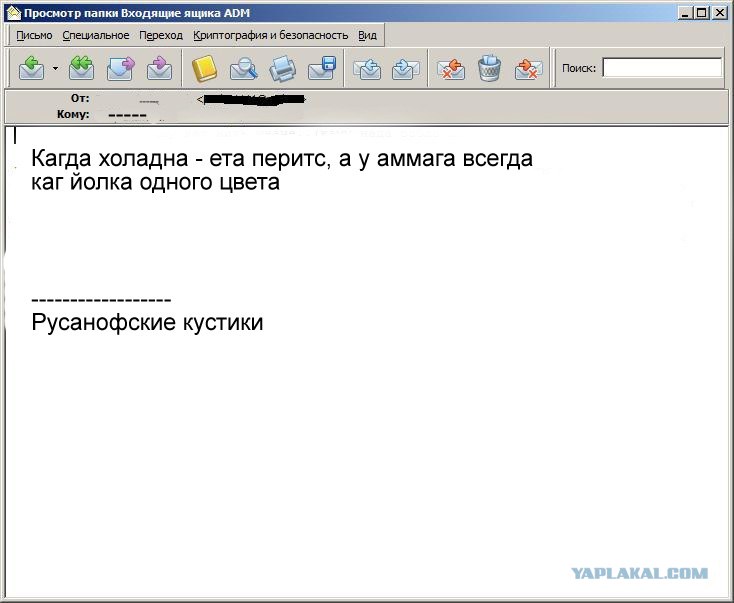Viewport: 734px width, 603px height.
Task: Minimize the message viewer window
Action: click(685, 13)
